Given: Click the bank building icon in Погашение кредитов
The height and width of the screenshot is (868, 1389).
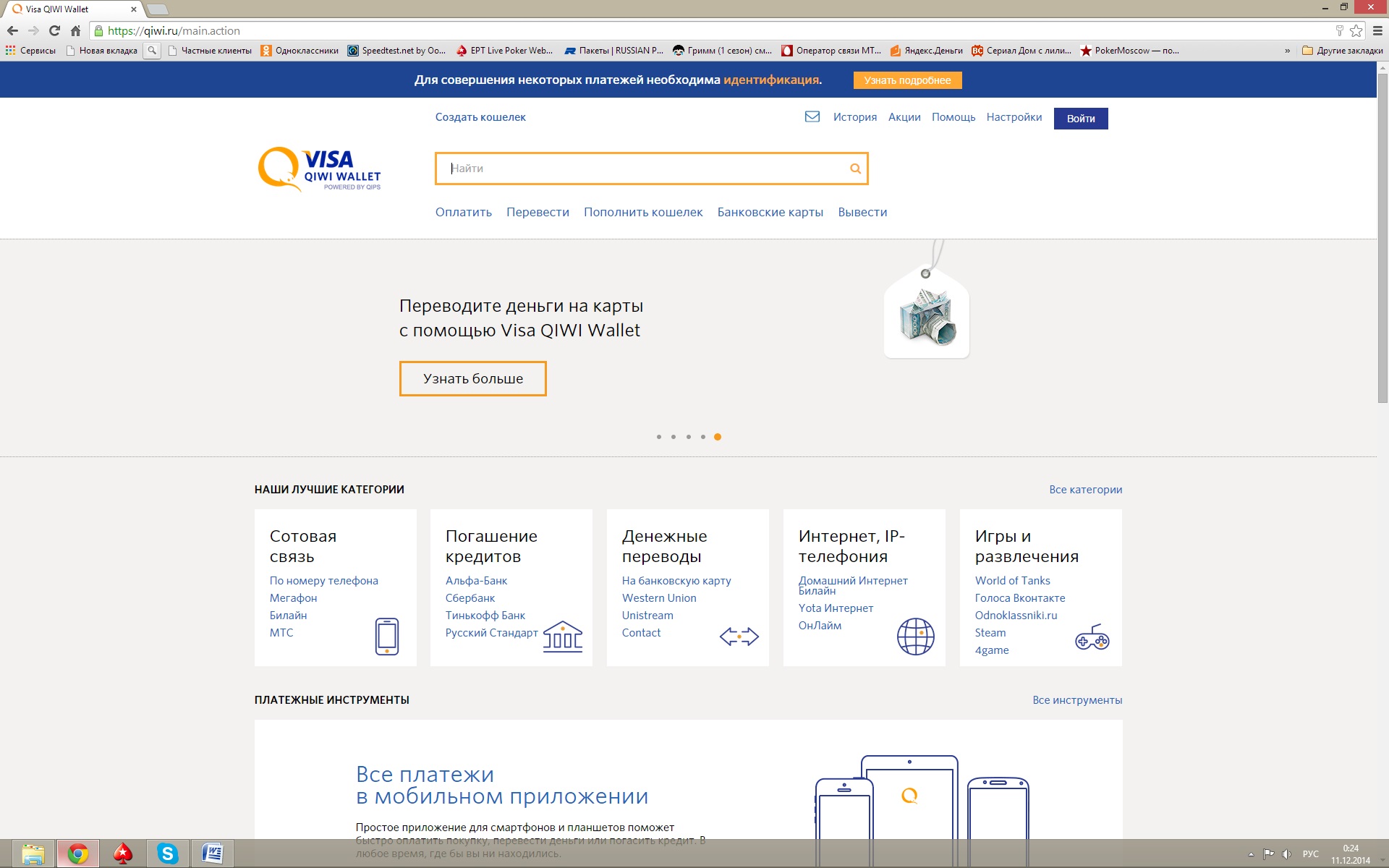Looking at the screenshot, I should pyautogui.click(x=563, y=637).
